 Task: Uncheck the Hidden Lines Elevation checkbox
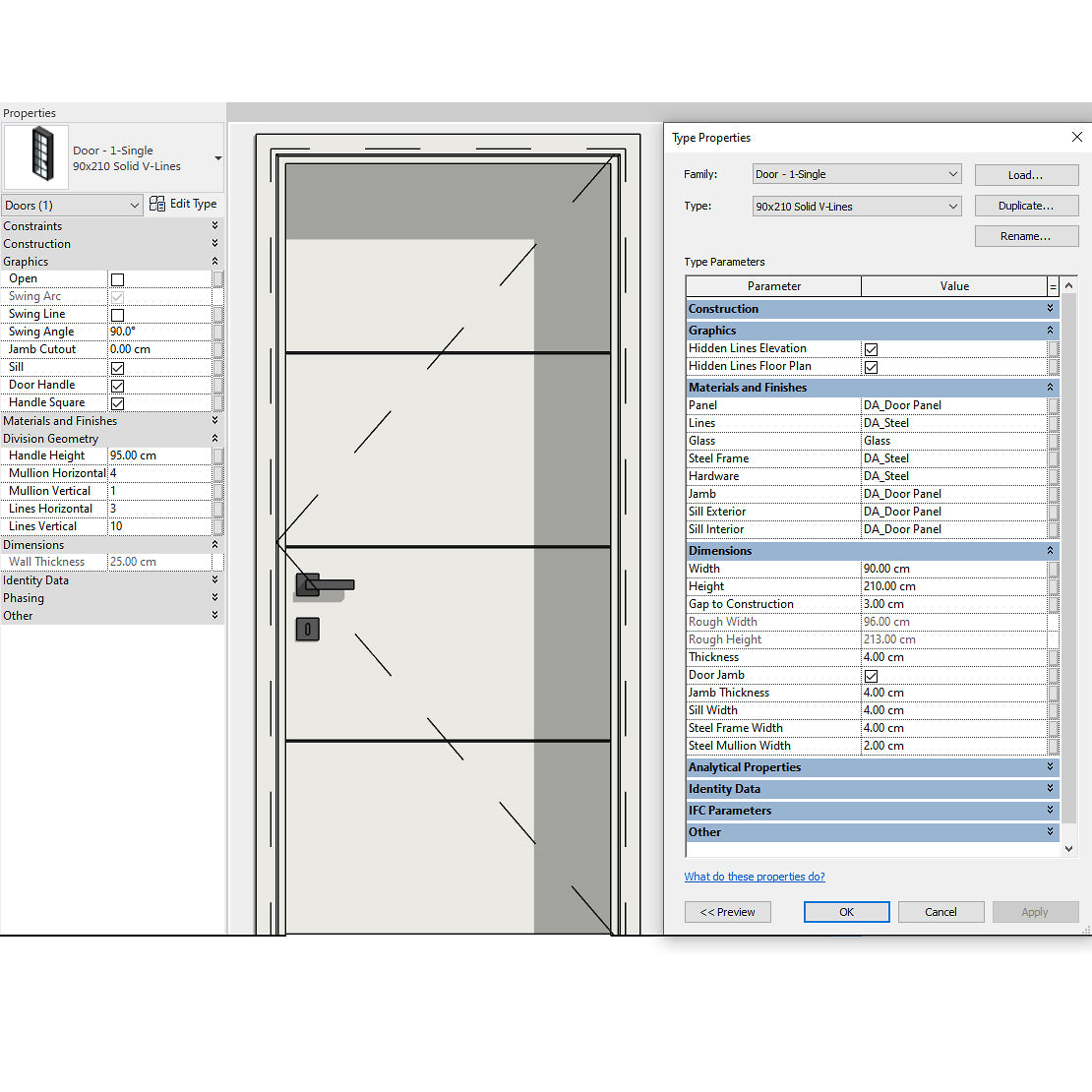(x=870, y=348)
